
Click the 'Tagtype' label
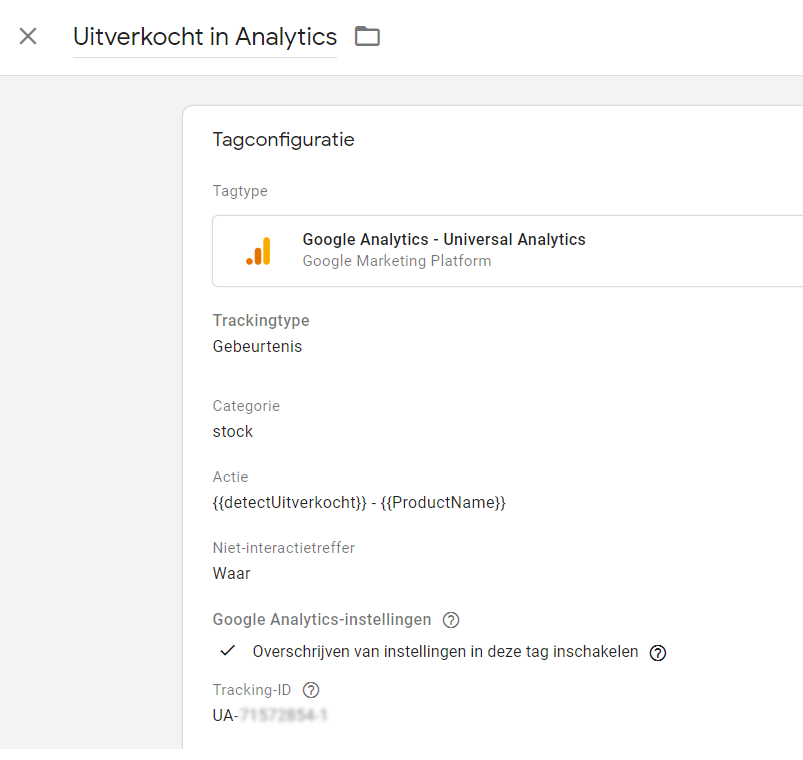click(240, 191)
